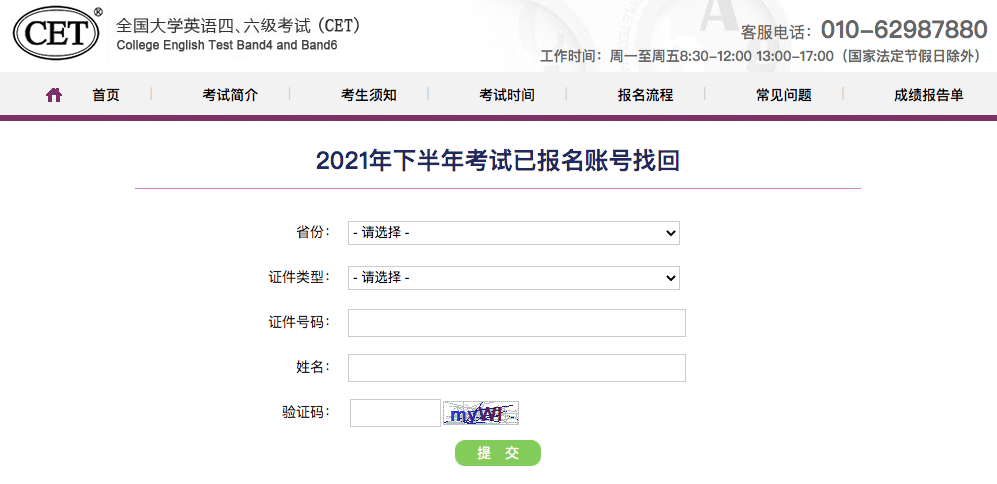
Task: Click the arrow on 省份 select box
Action: coord(670,233)
